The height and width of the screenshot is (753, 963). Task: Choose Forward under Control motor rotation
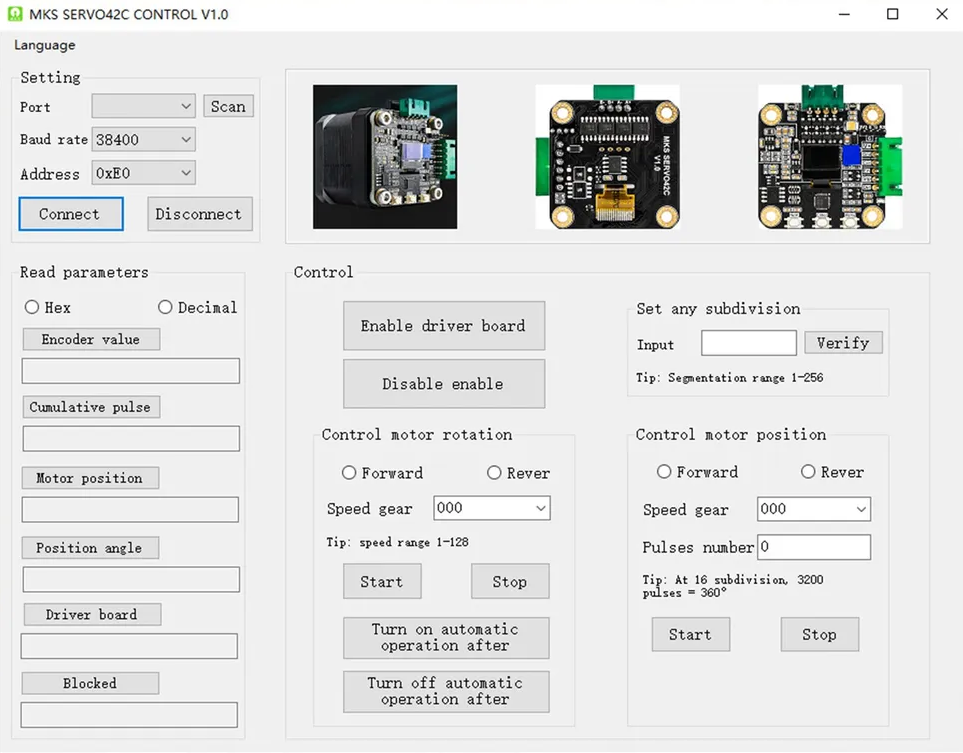tap(349, 473)
